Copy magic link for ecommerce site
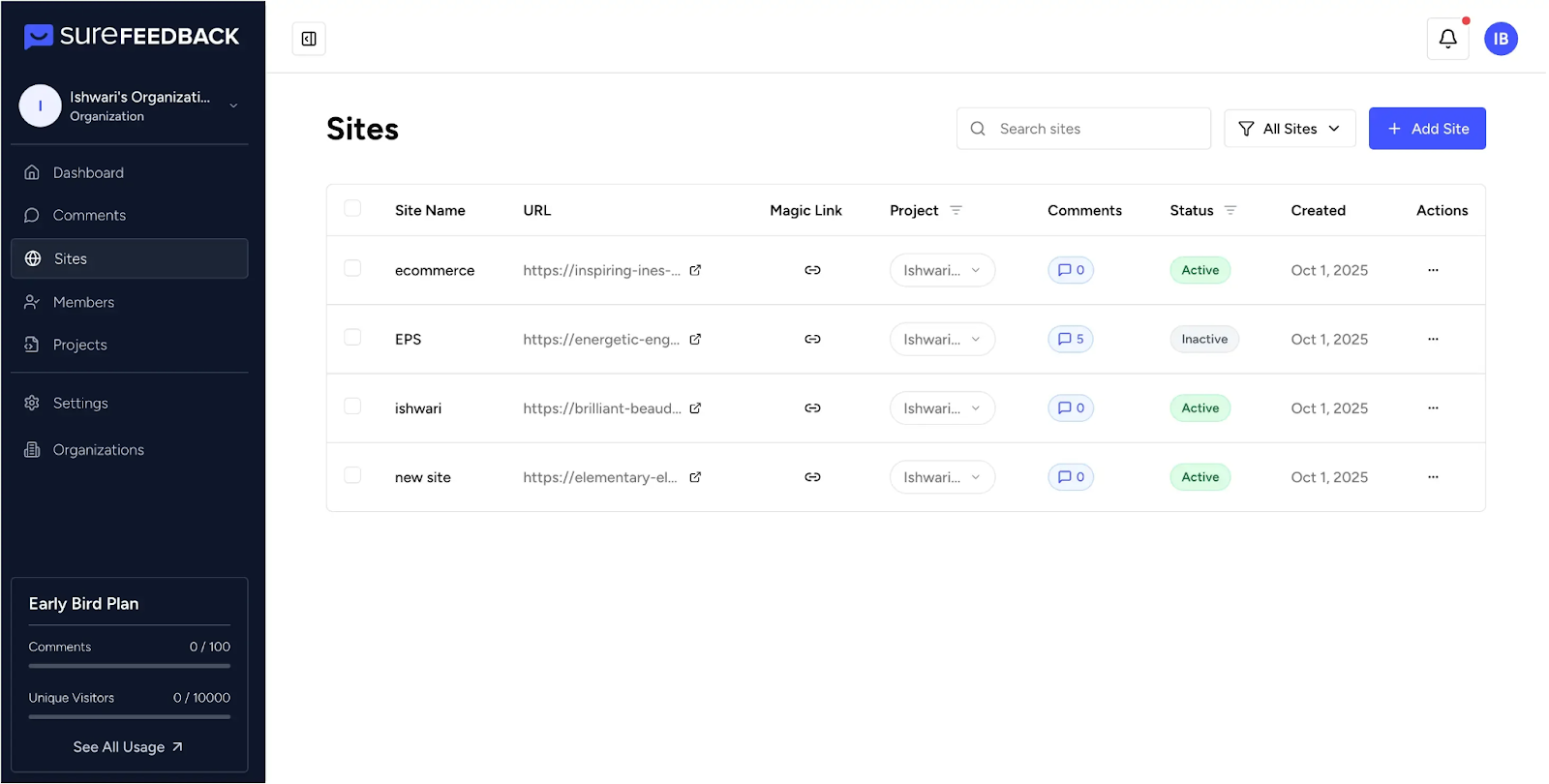Screen dimensions: 1549x784 [812, 270]
